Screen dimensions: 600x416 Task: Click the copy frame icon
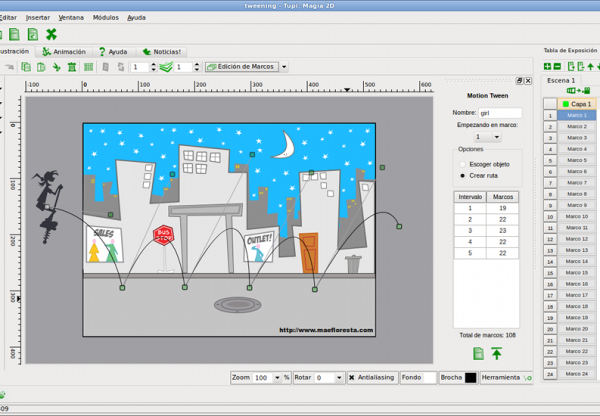click(x=26, y=67)
